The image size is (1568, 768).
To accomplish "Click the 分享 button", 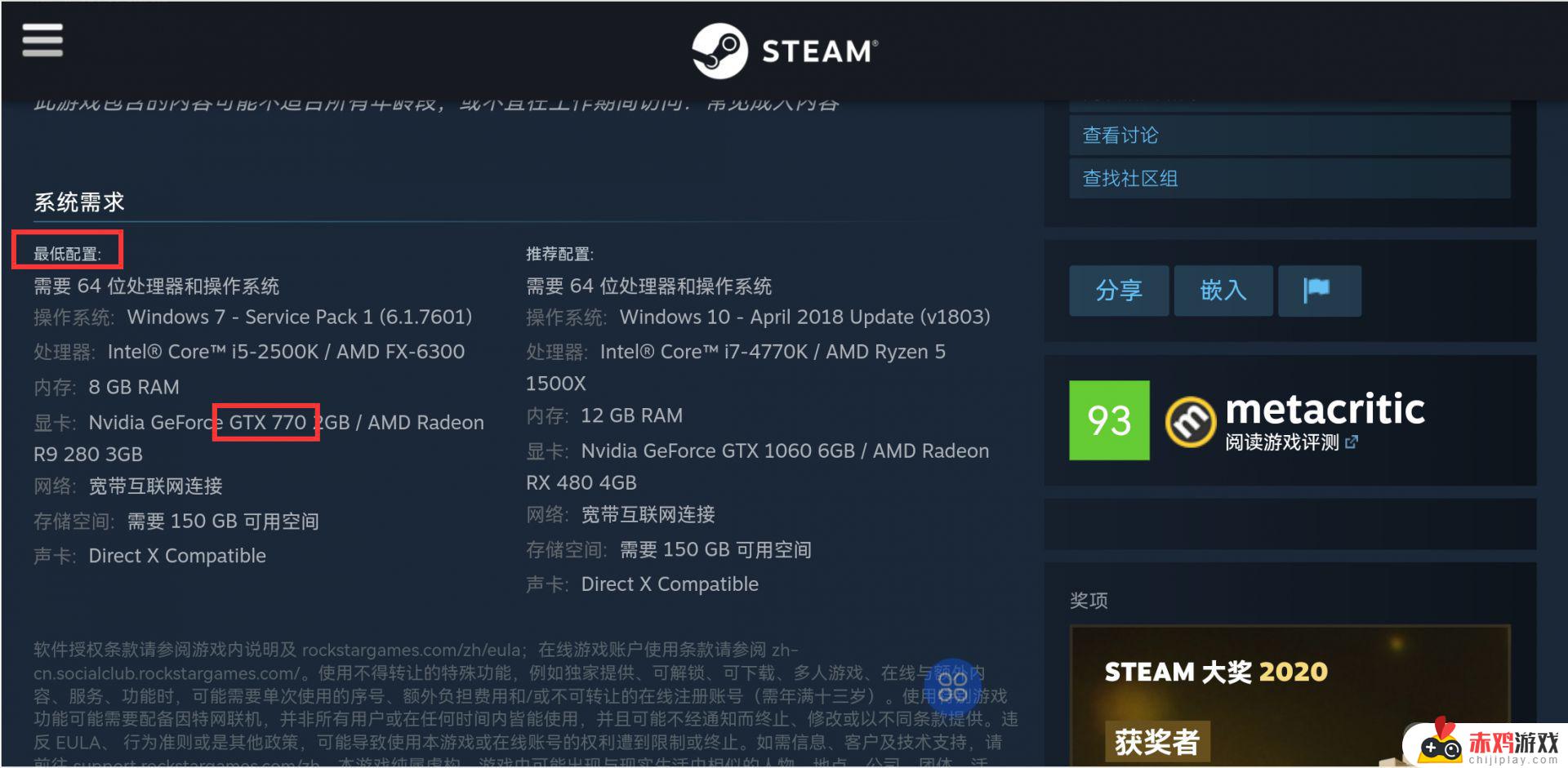I will point(1119,291).
